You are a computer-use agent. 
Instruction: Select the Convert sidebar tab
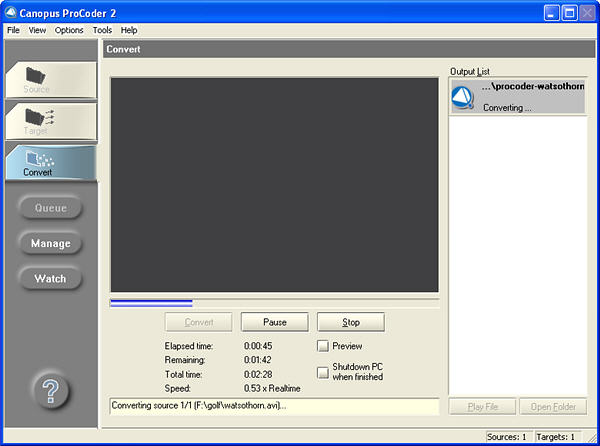[x=51, y=162]
